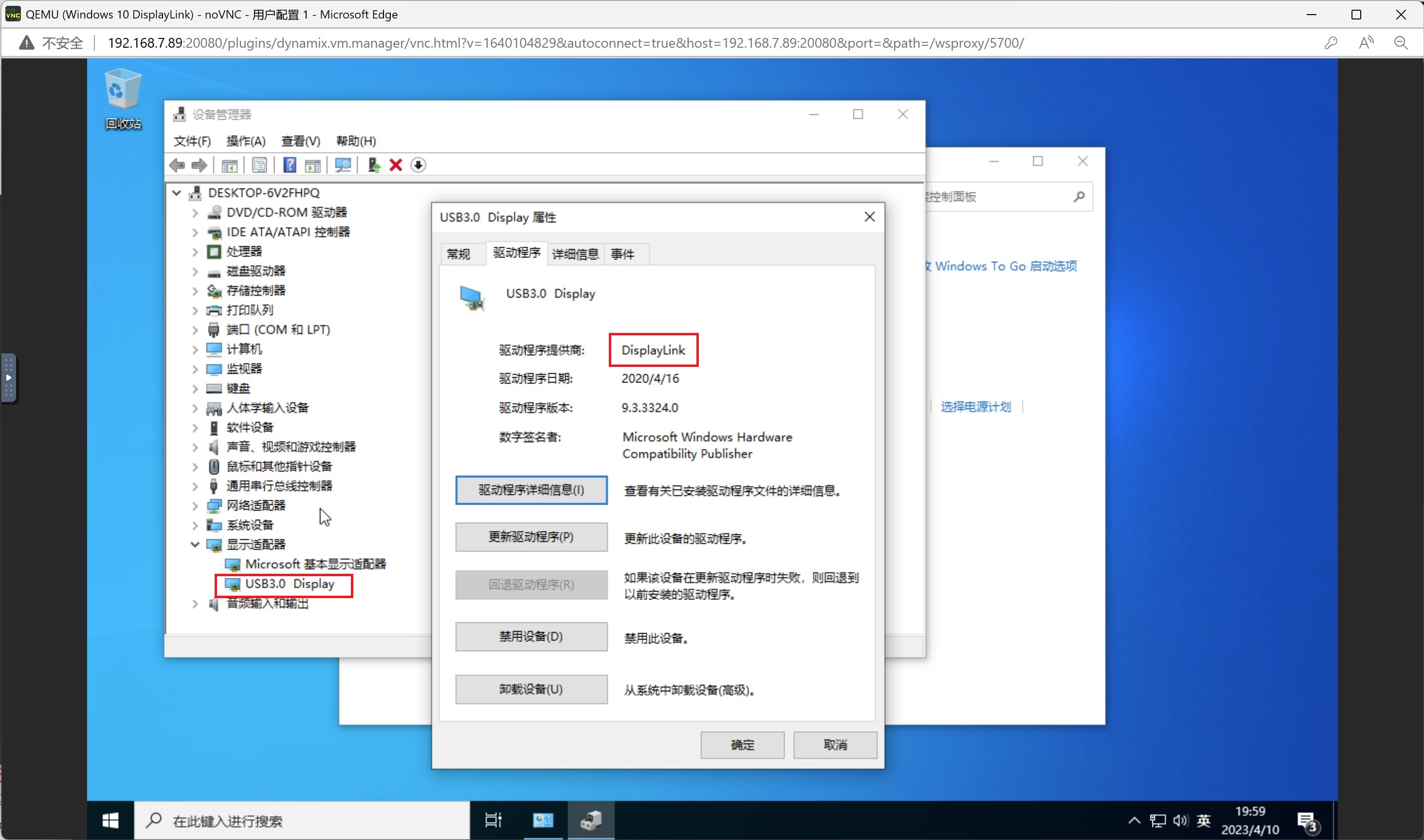Screen dimensions: 1424x840
Task: Click the blue question mark help icon
Action: [290, 165]
